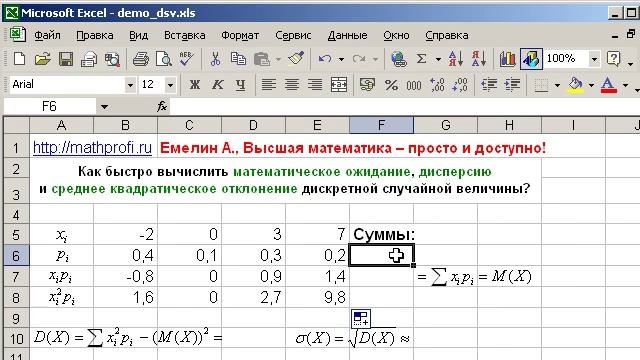Expand AutoSum functions dropdown arrow
Image resolution: width=640 pixels, height=360 pixels.
[x=438, y=59]
